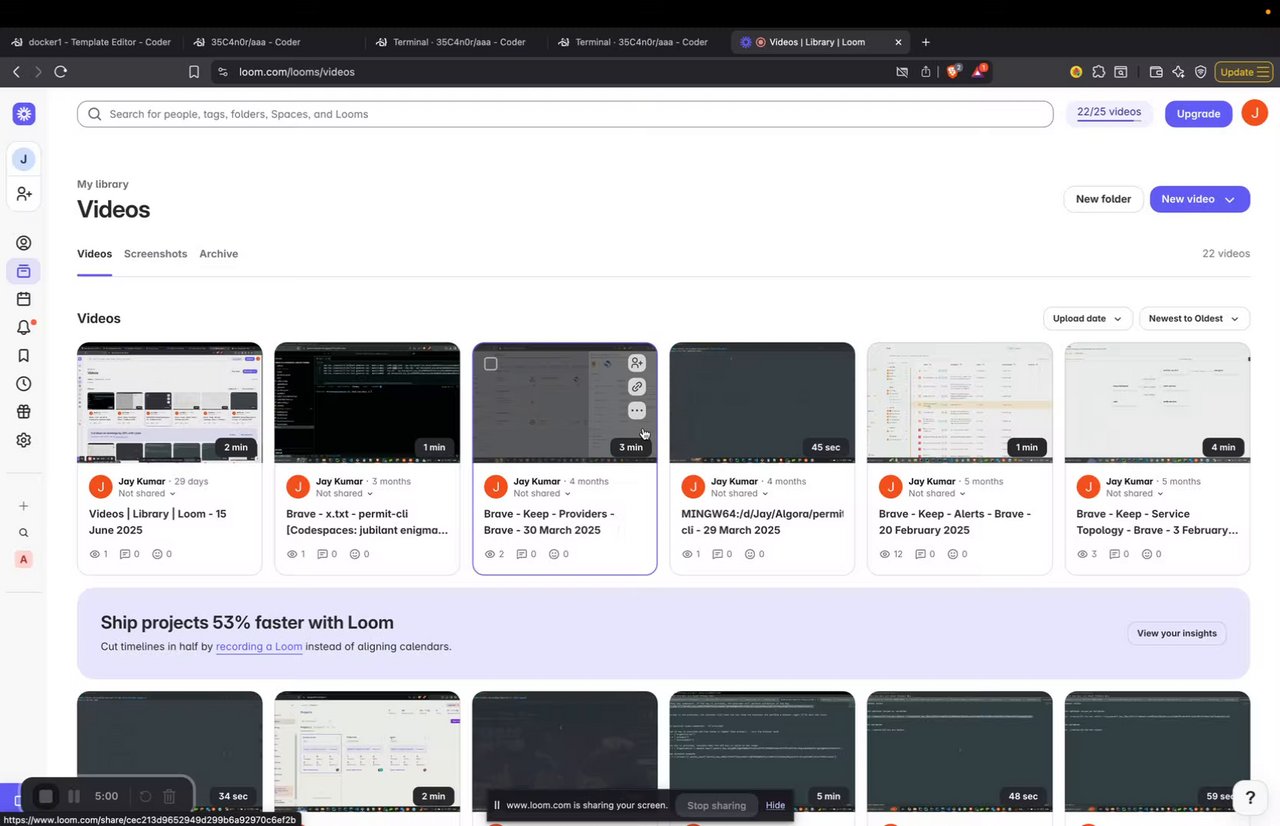The height and width of the screenshot is (826, 1280).
Task: Expand Not shared on the Alerts video
Action: (x=938, y=493)
